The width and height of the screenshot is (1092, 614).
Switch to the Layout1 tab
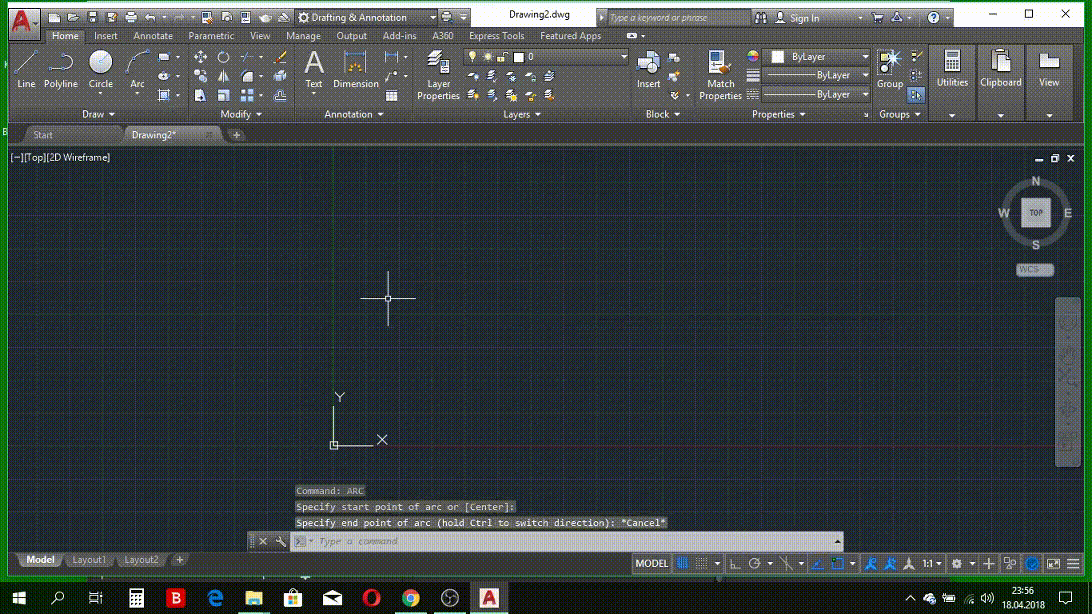pos(89,560)
